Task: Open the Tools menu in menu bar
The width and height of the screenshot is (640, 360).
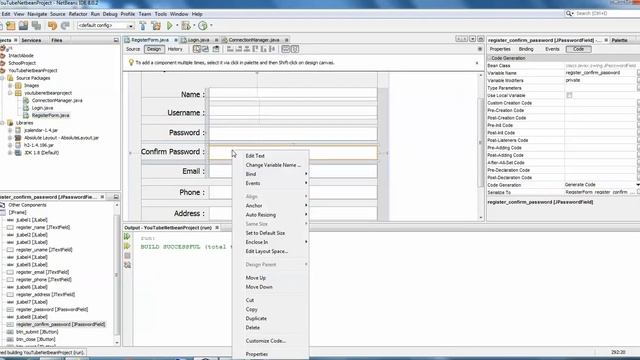Action: point(160,14)
